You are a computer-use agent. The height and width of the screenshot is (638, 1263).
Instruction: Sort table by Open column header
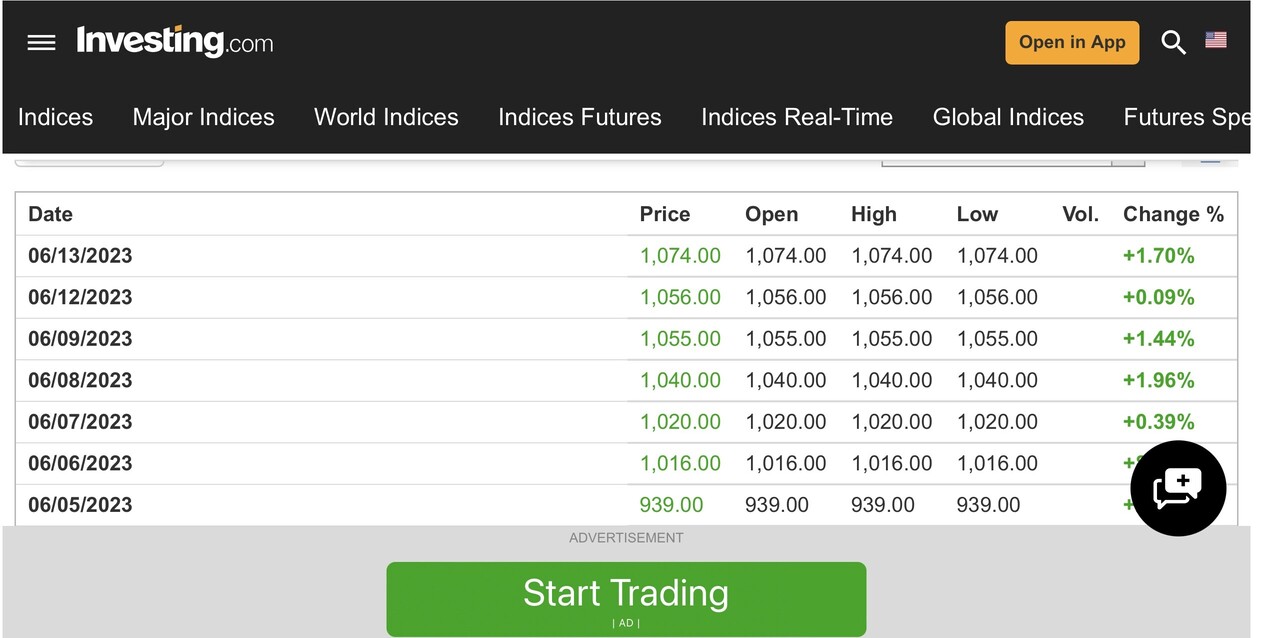click(x=771, y=214)
